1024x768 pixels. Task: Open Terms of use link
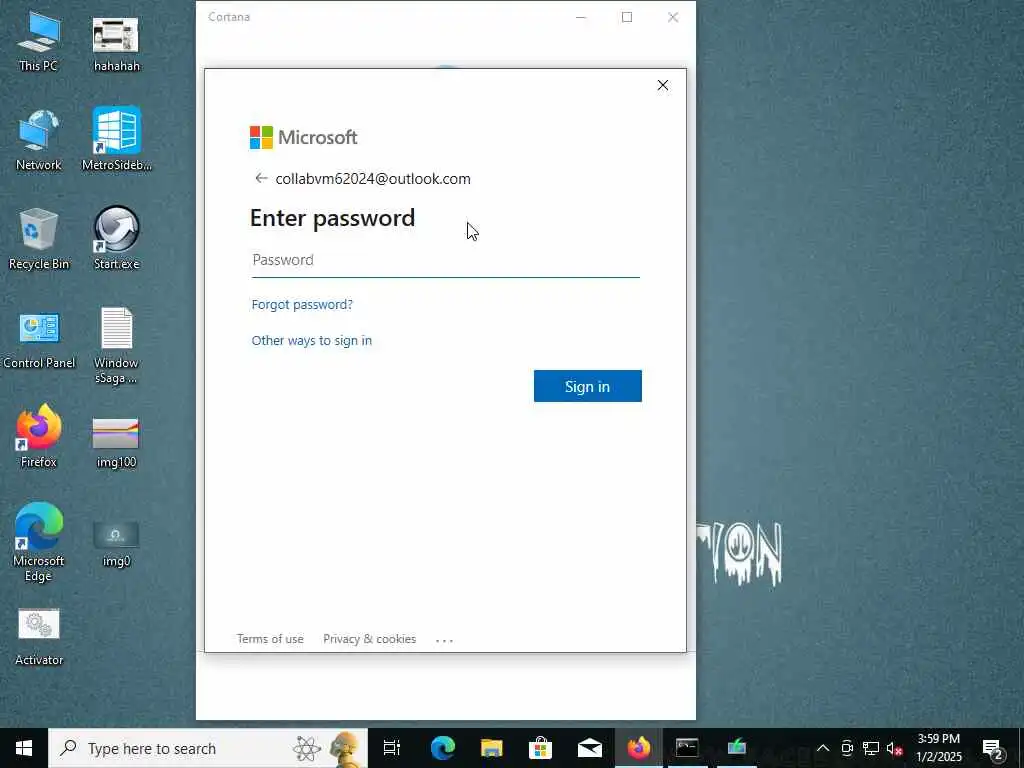270,639
